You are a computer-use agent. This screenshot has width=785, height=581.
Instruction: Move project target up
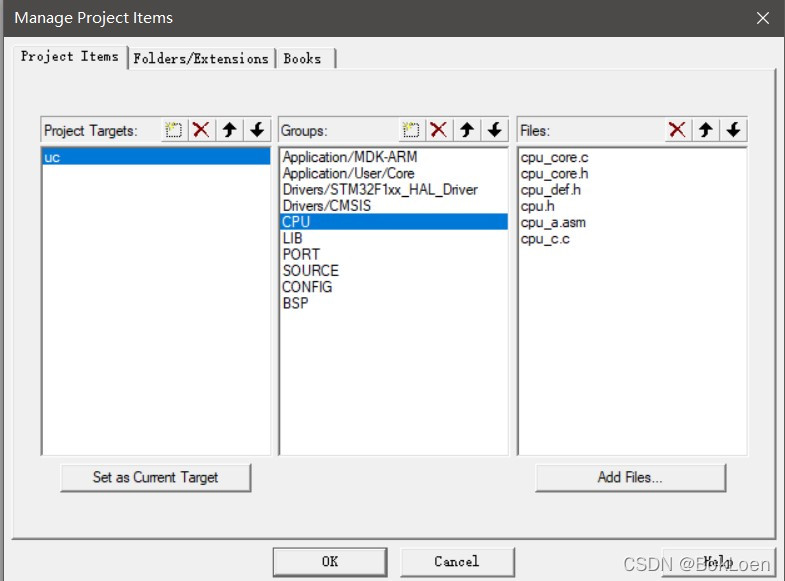(x=230, y=130)
